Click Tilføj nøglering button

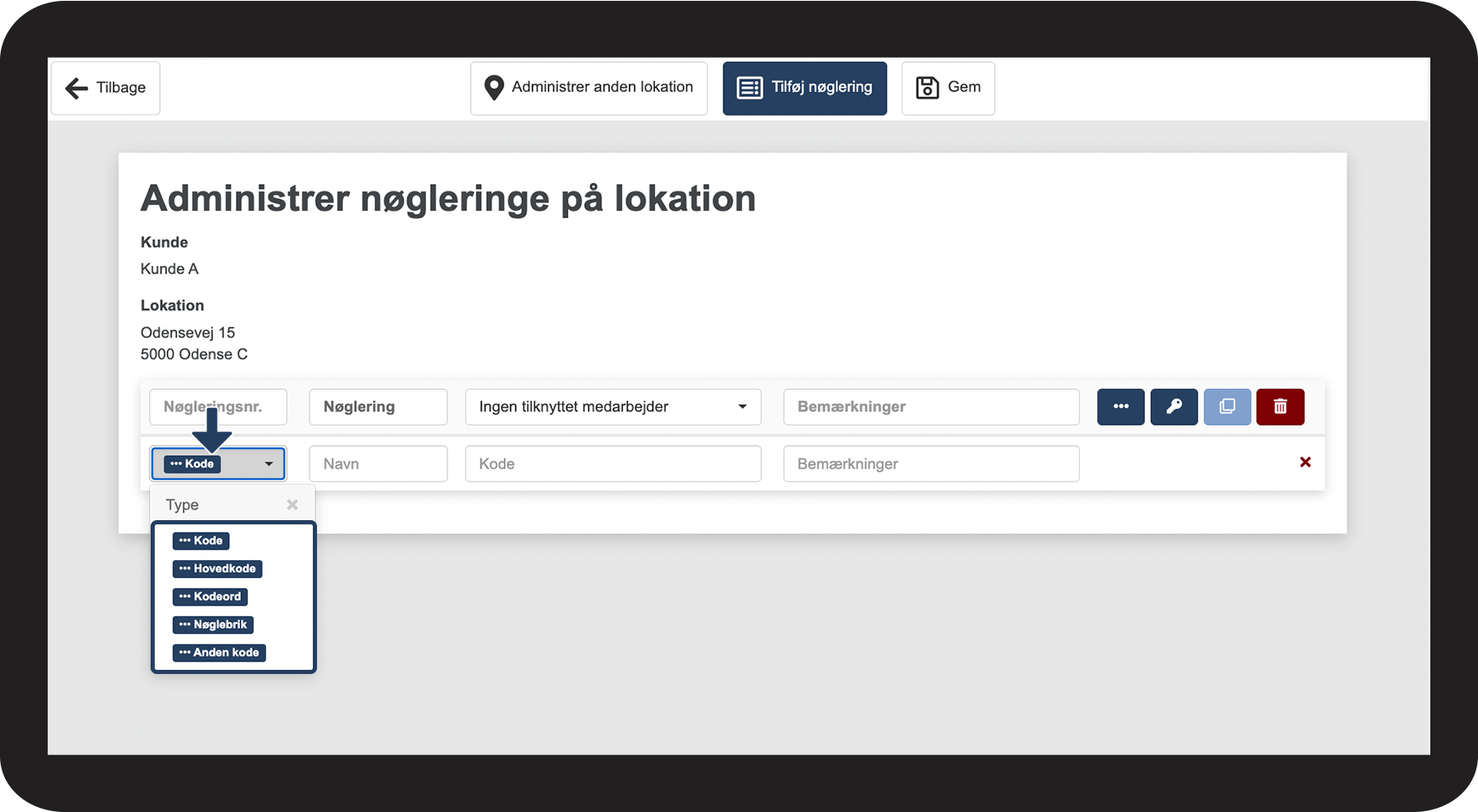click(x=805, y=88)
